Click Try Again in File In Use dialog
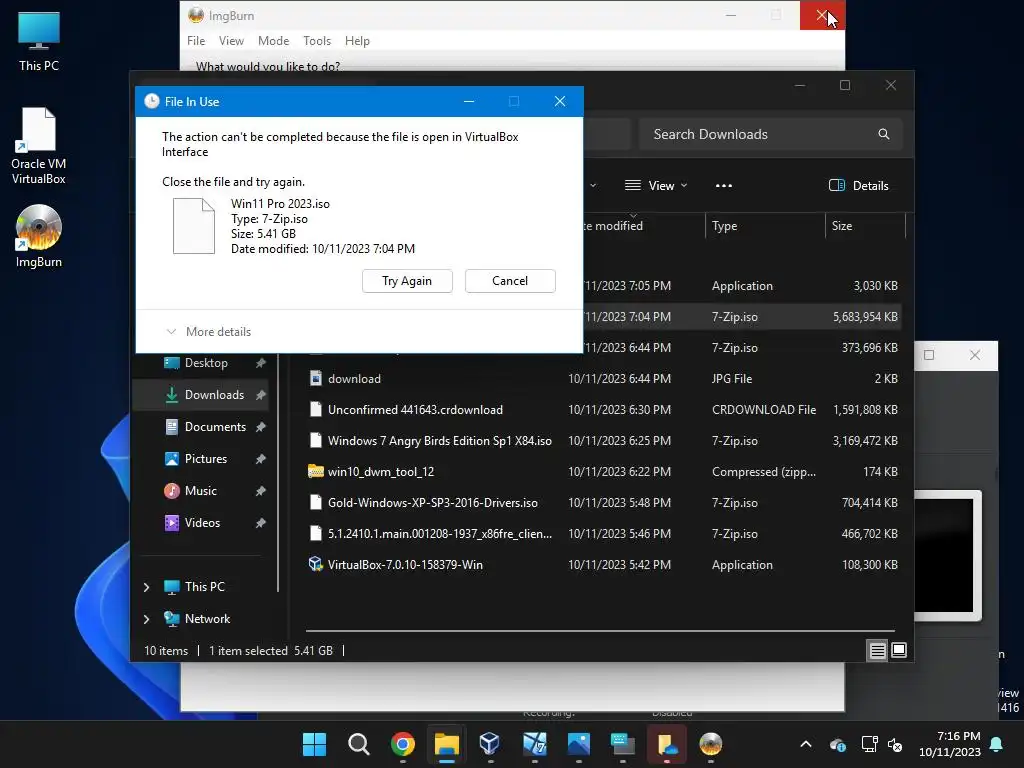Viewport: 1024px width, 768px height. tap(407, 281)
